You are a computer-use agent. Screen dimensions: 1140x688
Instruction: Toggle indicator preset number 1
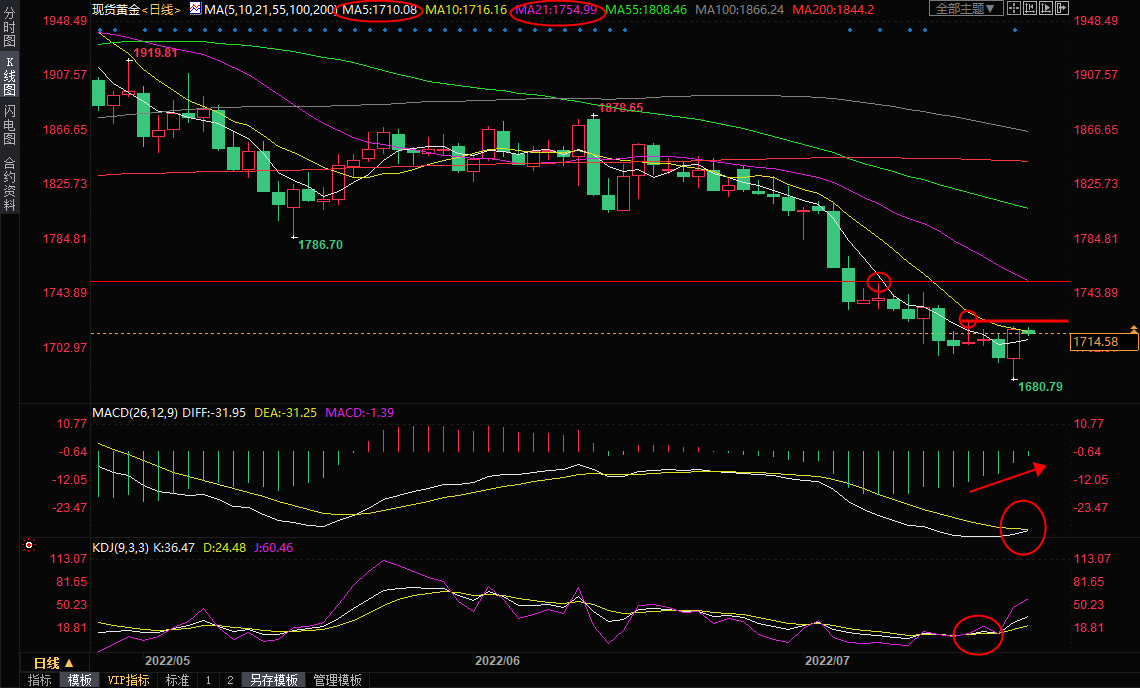coord(207,680)
